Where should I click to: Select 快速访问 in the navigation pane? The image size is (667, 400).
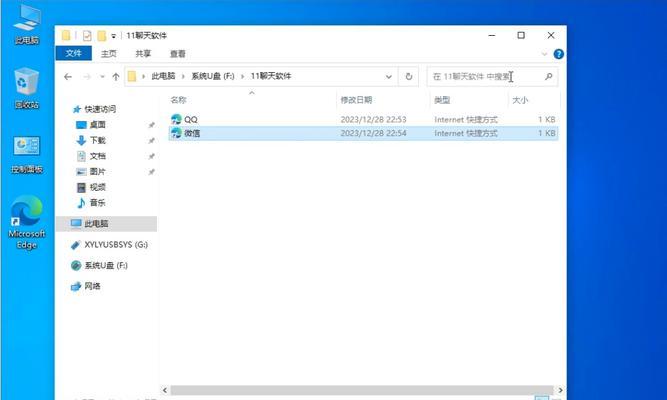point(100,109)
